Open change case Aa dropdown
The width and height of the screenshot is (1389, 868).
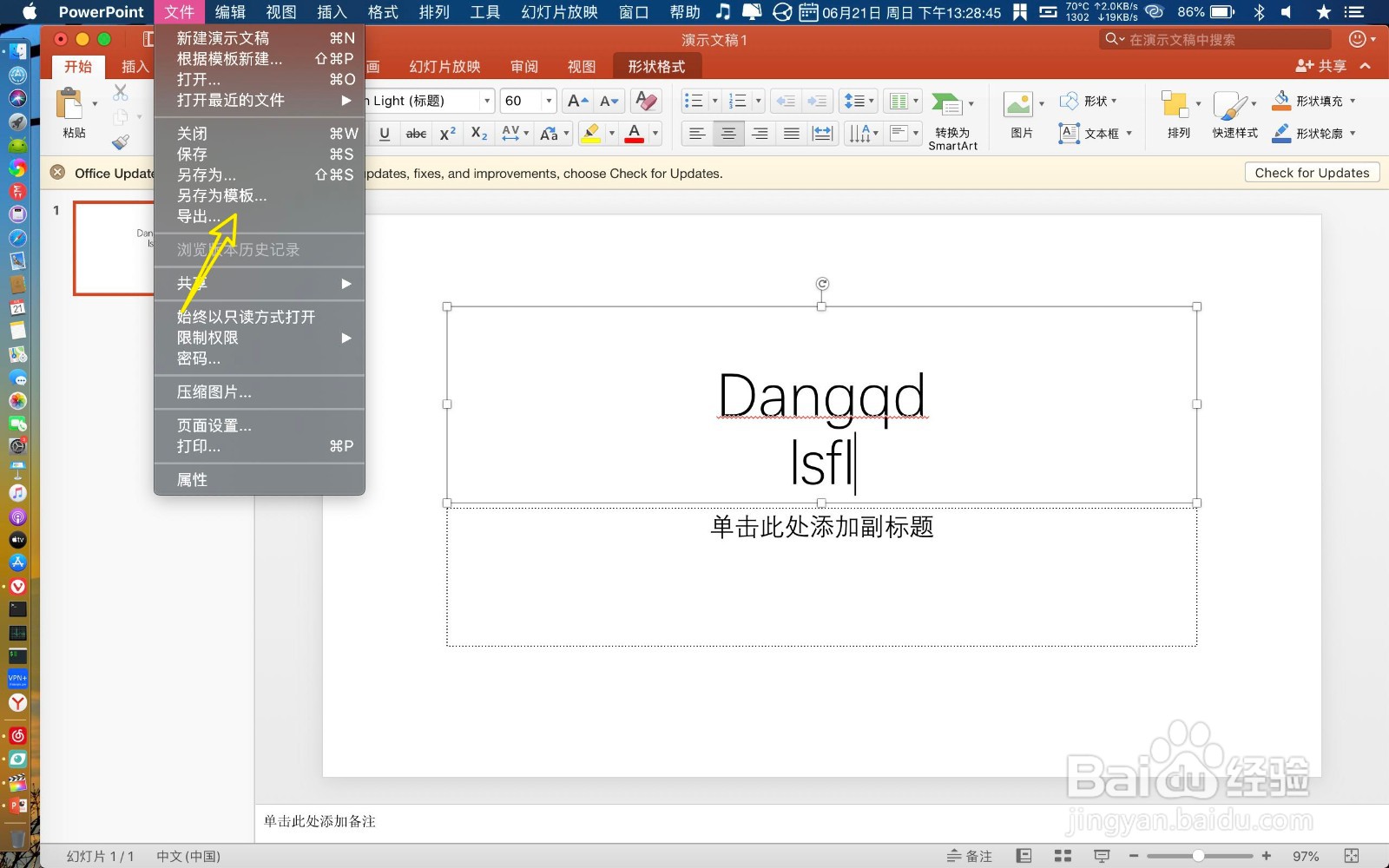pos(554,134)
